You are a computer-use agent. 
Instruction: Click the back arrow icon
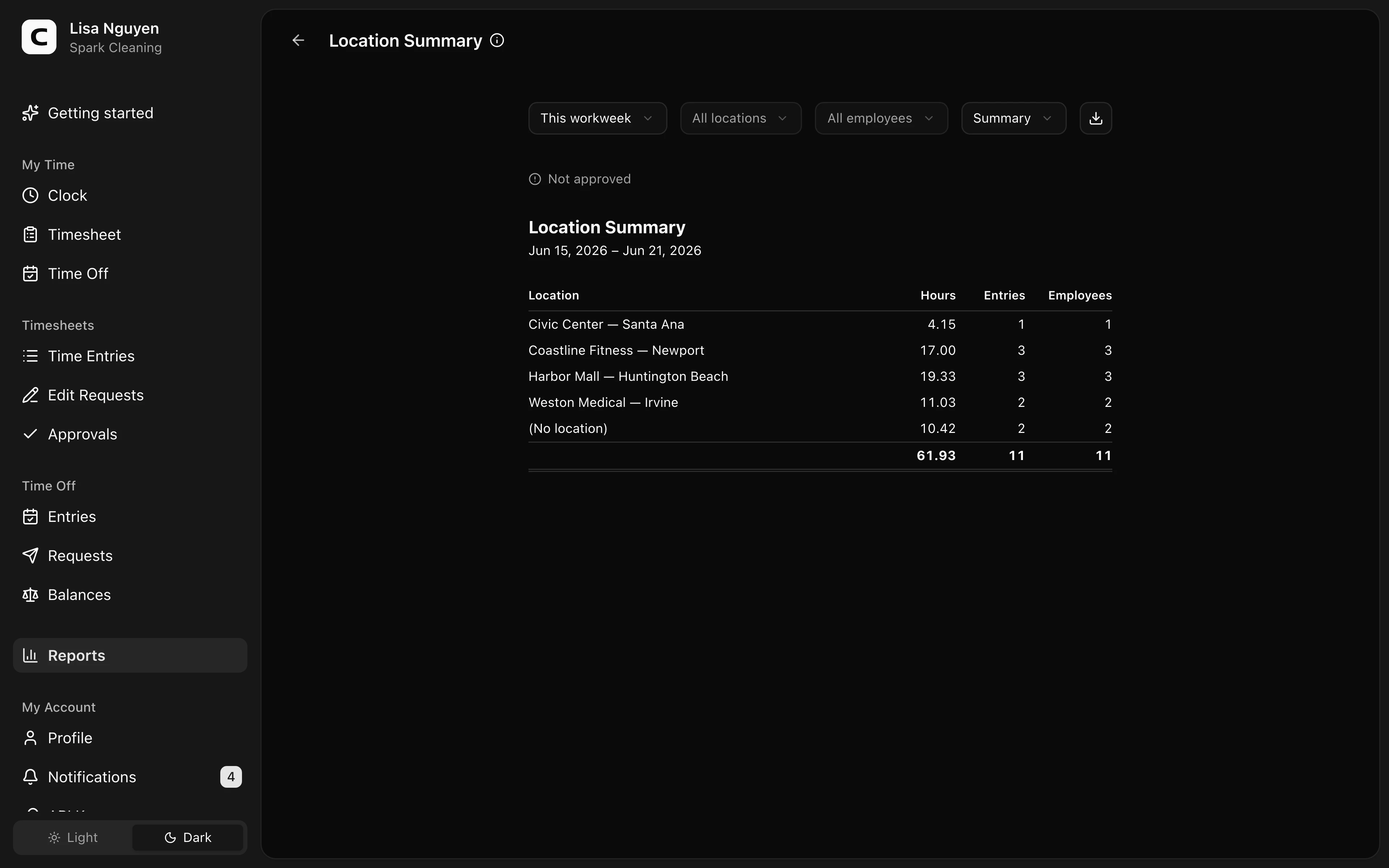298,40
